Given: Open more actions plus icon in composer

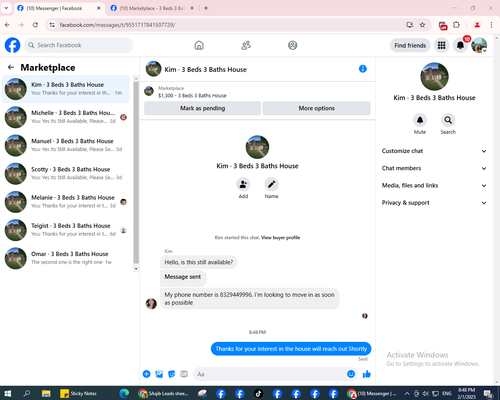Looking at the screenshot, I should (147, 374).
